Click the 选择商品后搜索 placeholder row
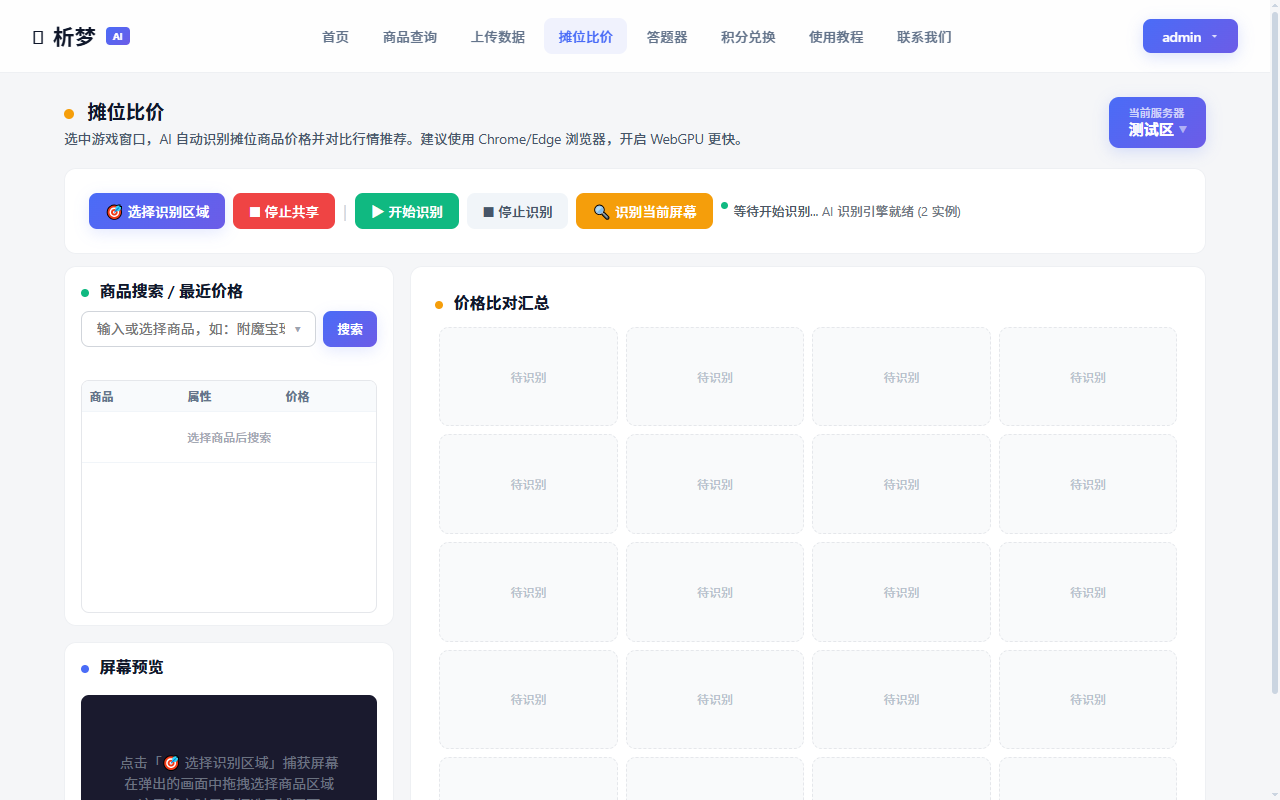This screenshot has width=1280, height=800. (229, 438)
